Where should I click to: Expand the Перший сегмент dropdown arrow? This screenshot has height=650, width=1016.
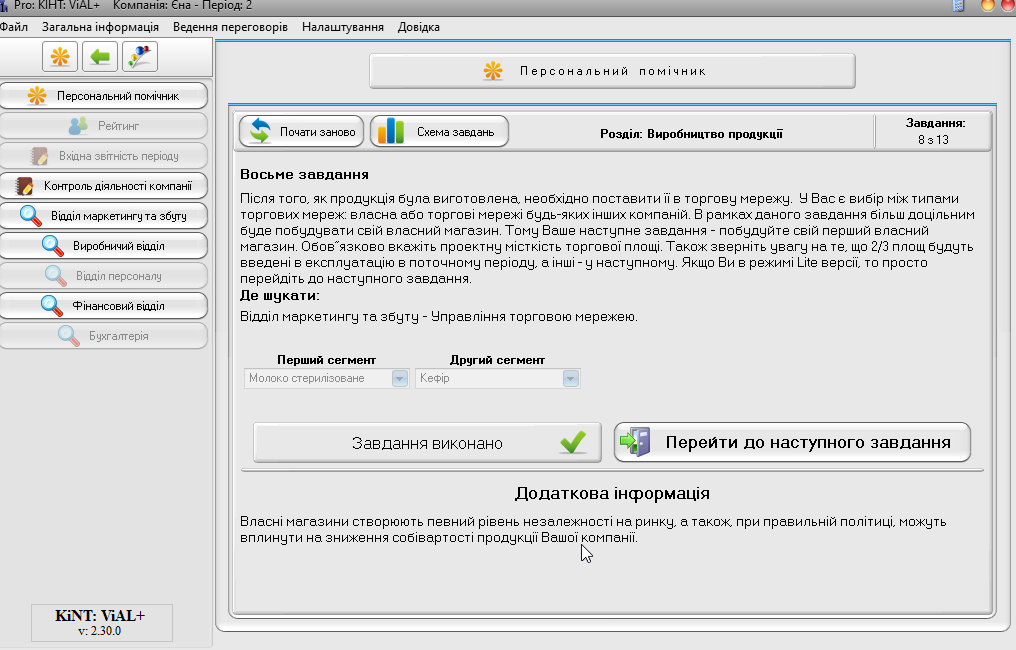click(x=400, y=378)
